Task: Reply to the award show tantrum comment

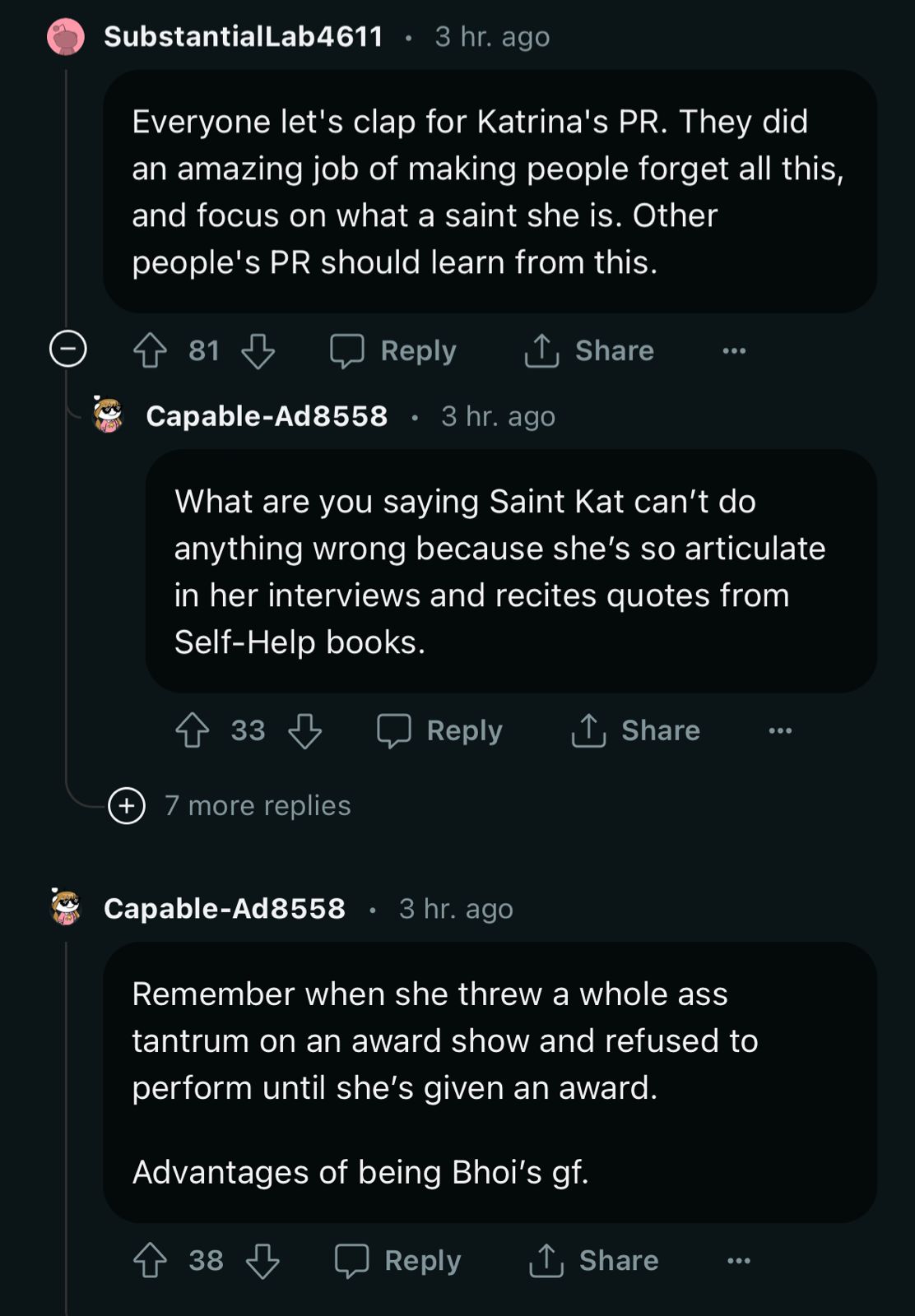Action: [397, 1260]
